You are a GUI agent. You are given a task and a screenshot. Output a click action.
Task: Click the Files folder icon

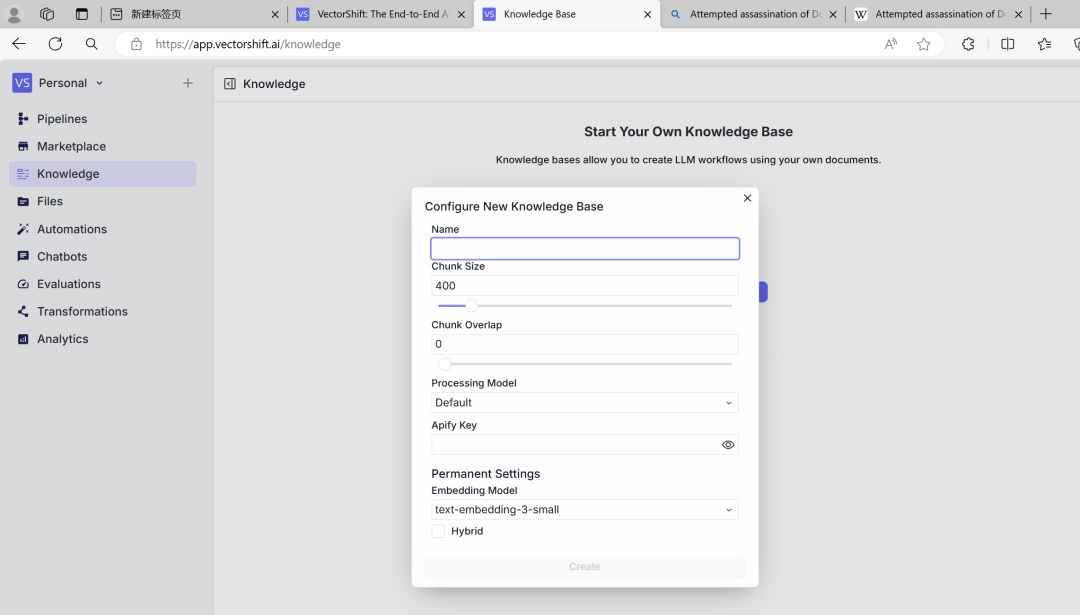pos(23,201)
